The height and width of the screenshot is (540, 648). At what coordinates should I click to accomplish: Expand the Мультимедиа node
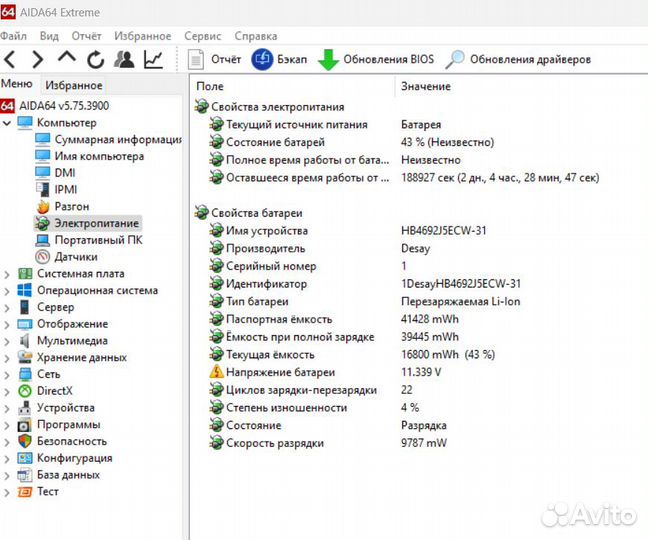(x=7, y=341)
